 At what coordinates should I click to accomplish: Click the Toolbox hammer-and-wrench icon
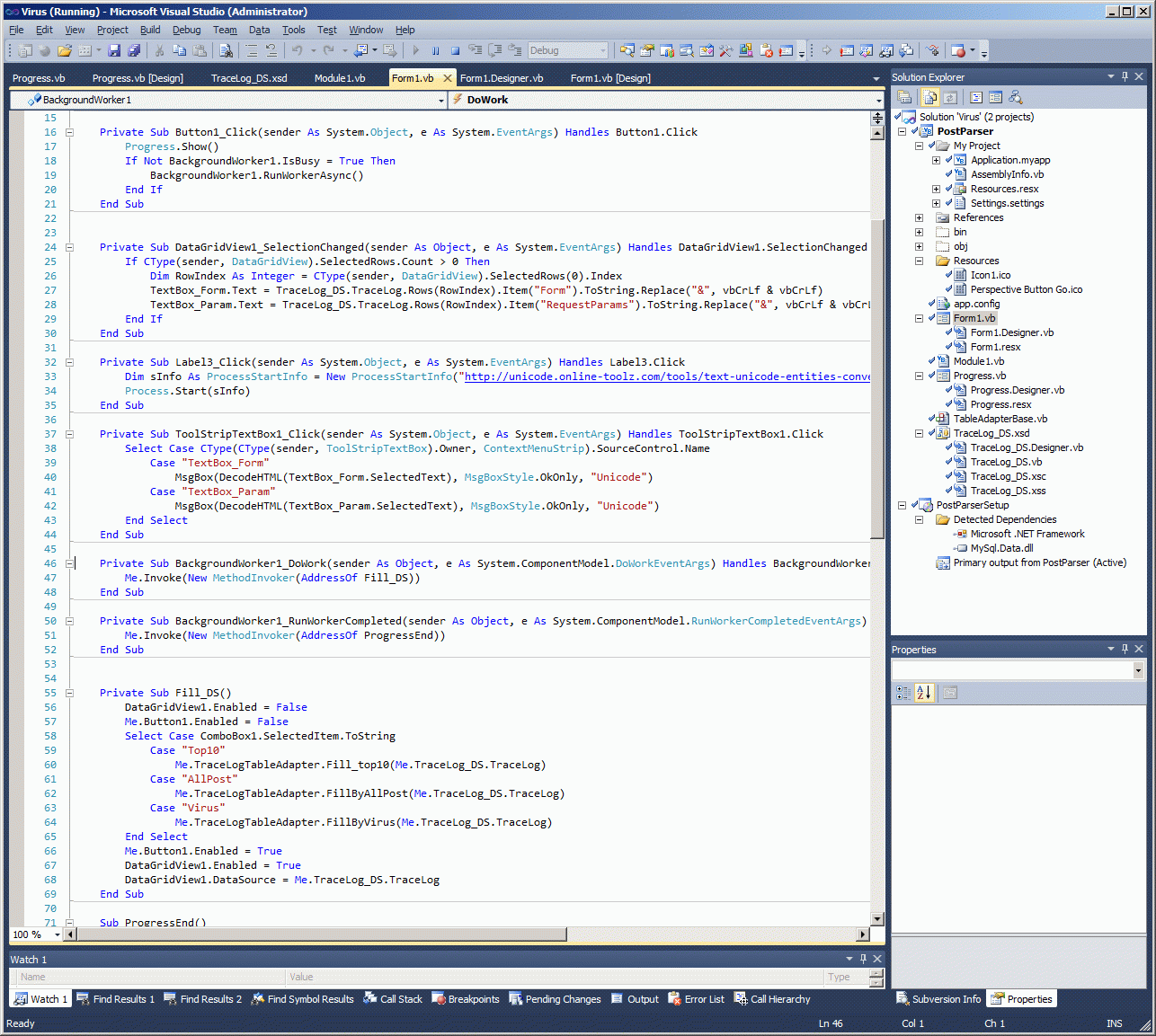click(x=725, y=51)
